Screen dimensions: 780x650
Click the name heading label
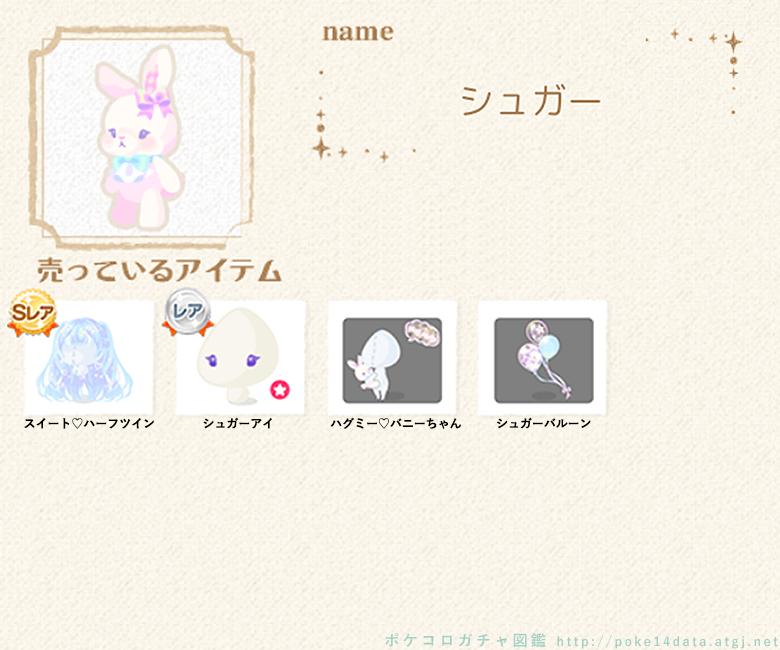pyautogui.click(x=358, y=32)
